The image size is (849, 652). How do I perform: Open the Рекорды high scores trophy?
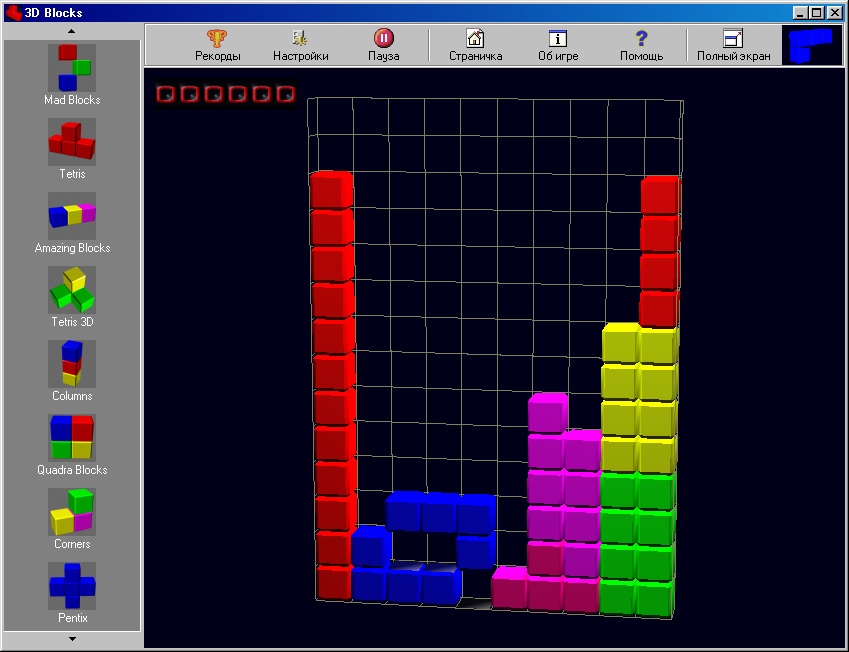pos(218,45)
